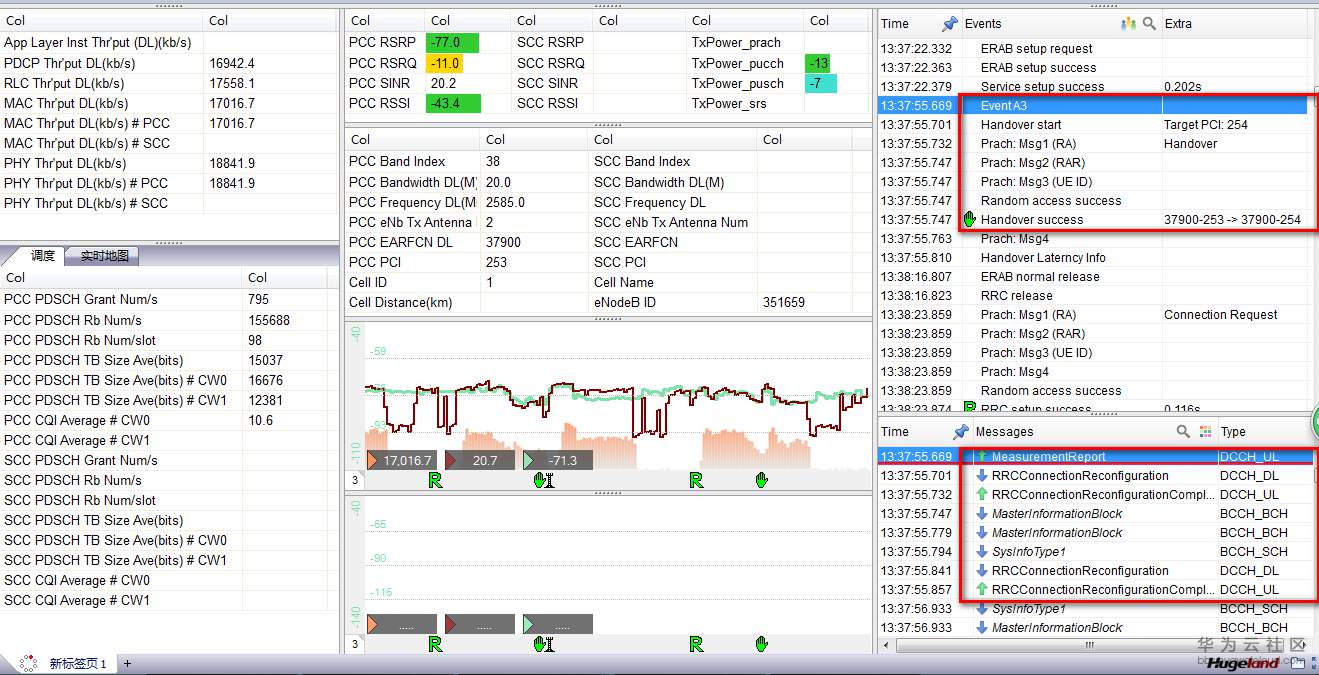Open search in the Messages panel header
The width and height of the screenshot is (1319, 675).
[x=1183, y=432]
